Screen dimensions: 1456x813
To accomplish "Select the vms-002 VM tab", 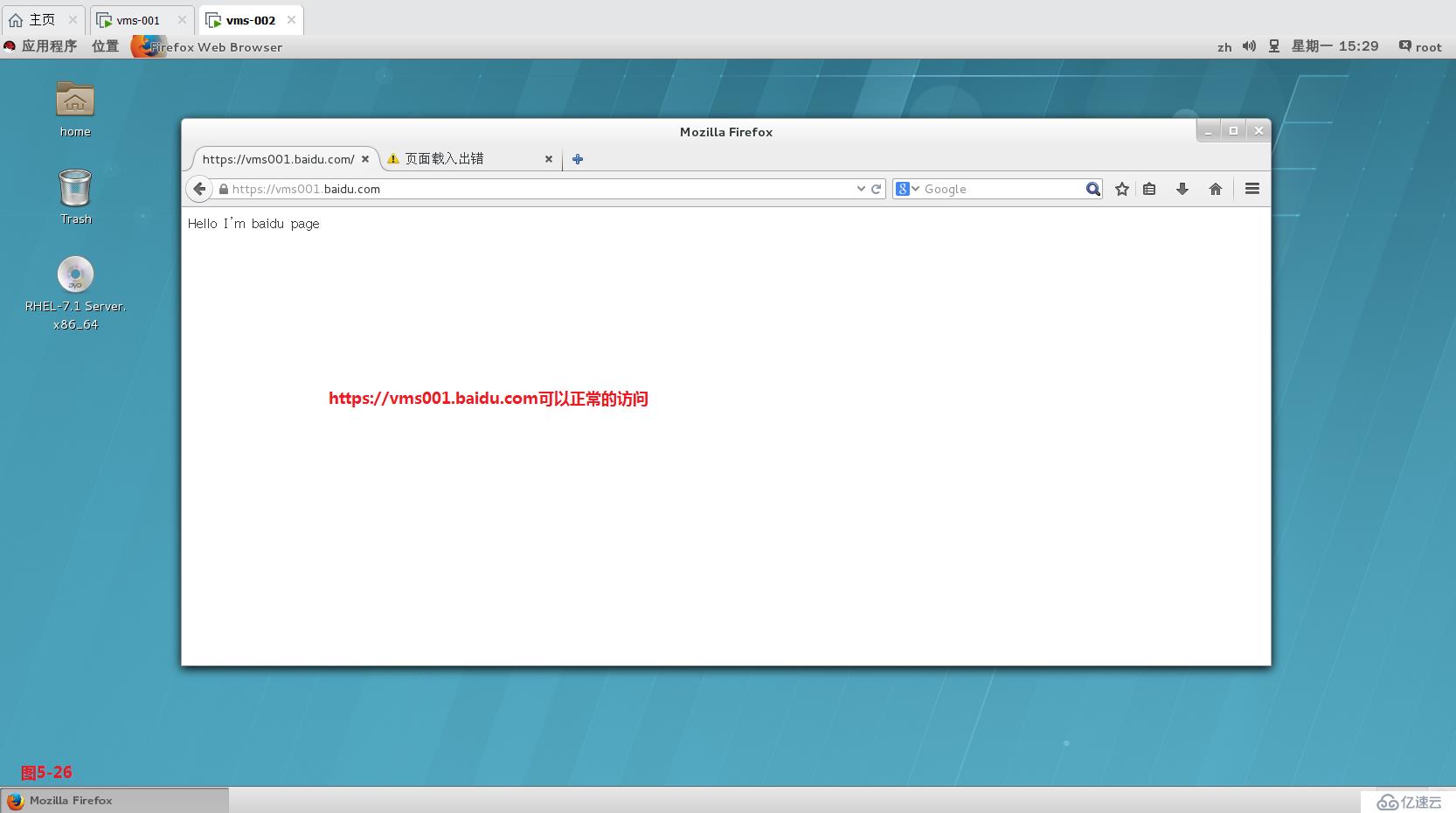I will pyautogui.click(x=251, y=20).
